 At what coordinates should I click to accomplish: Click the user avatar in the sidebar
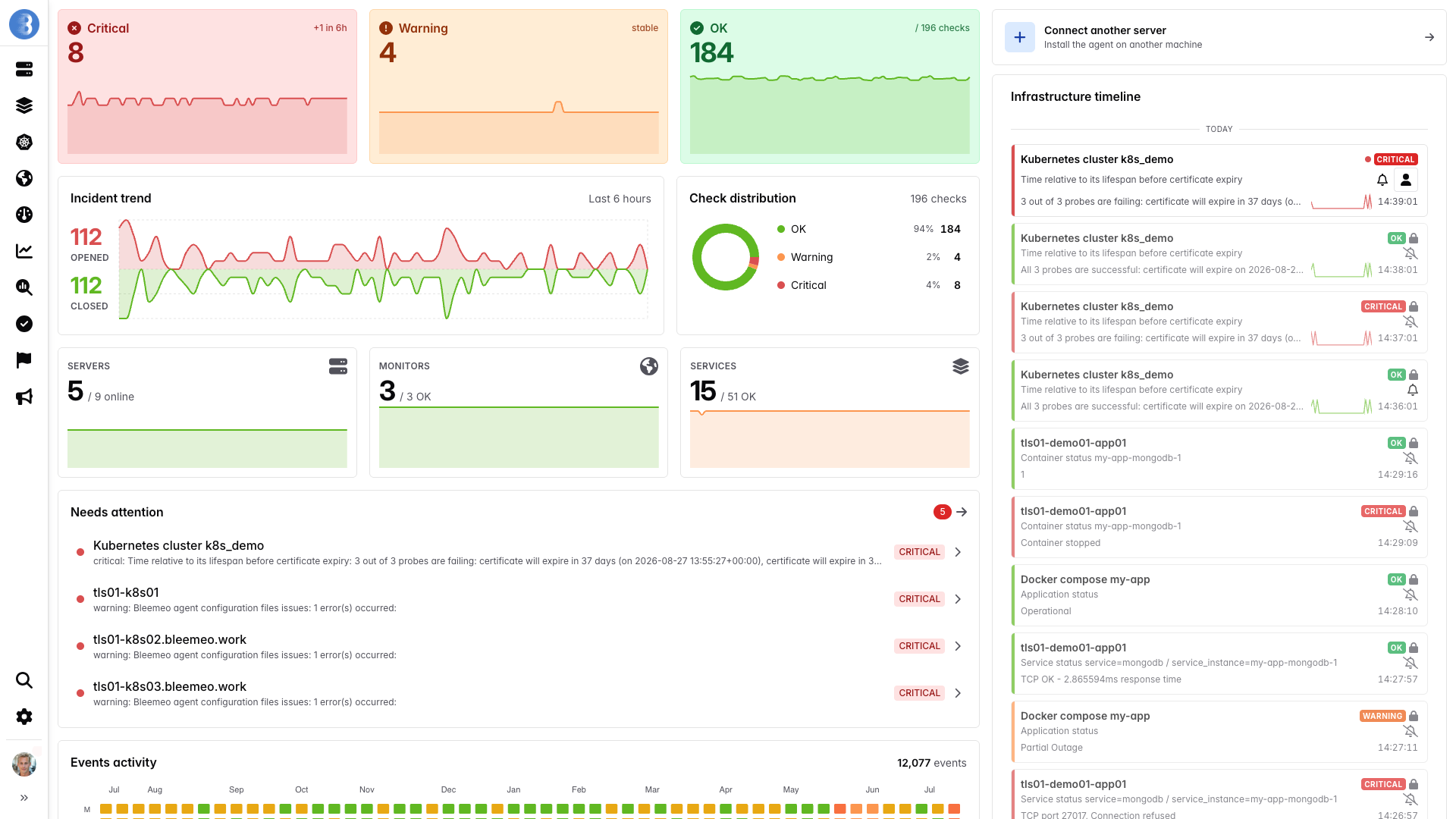[24, 764]
